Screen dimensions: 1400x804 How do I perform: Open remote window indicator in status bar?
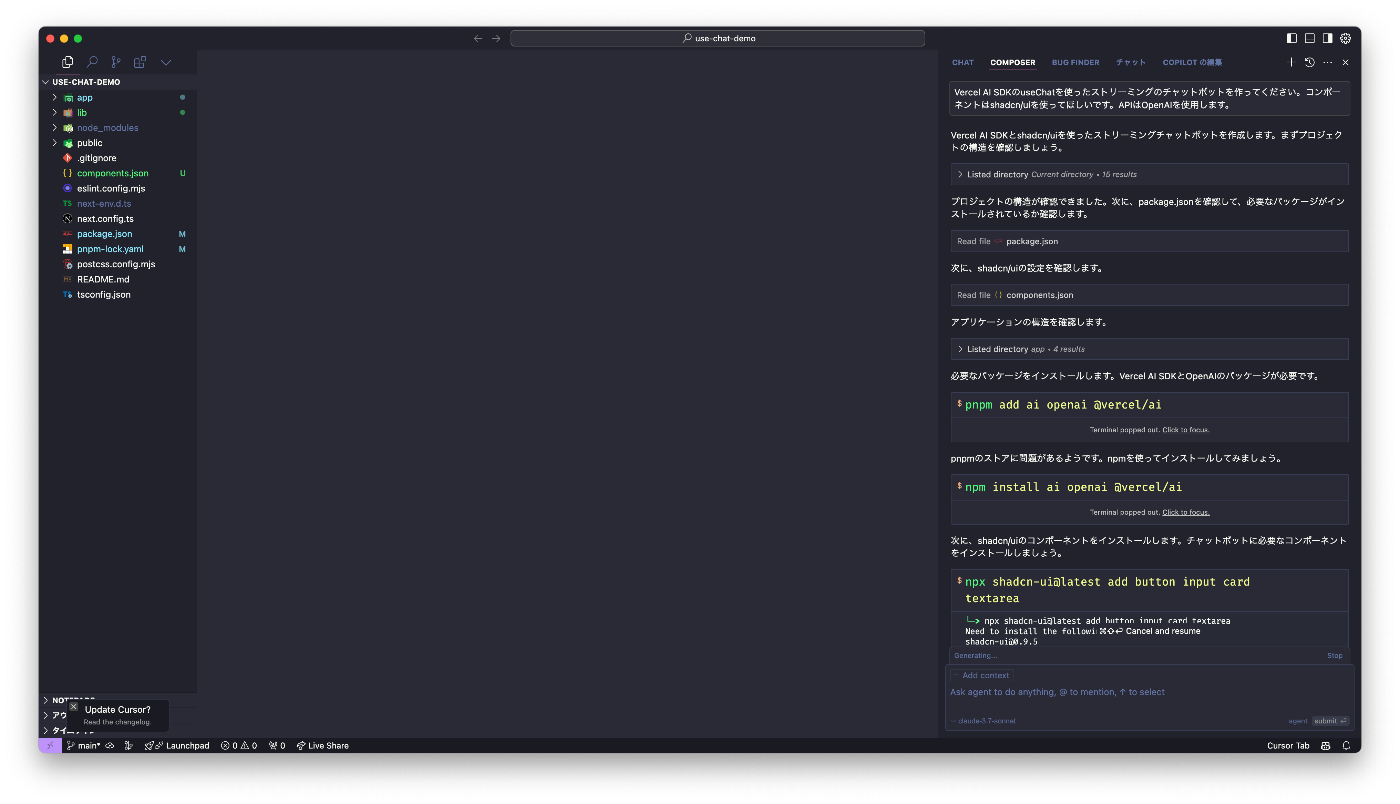pyautogui.click(x=50, y=746)
